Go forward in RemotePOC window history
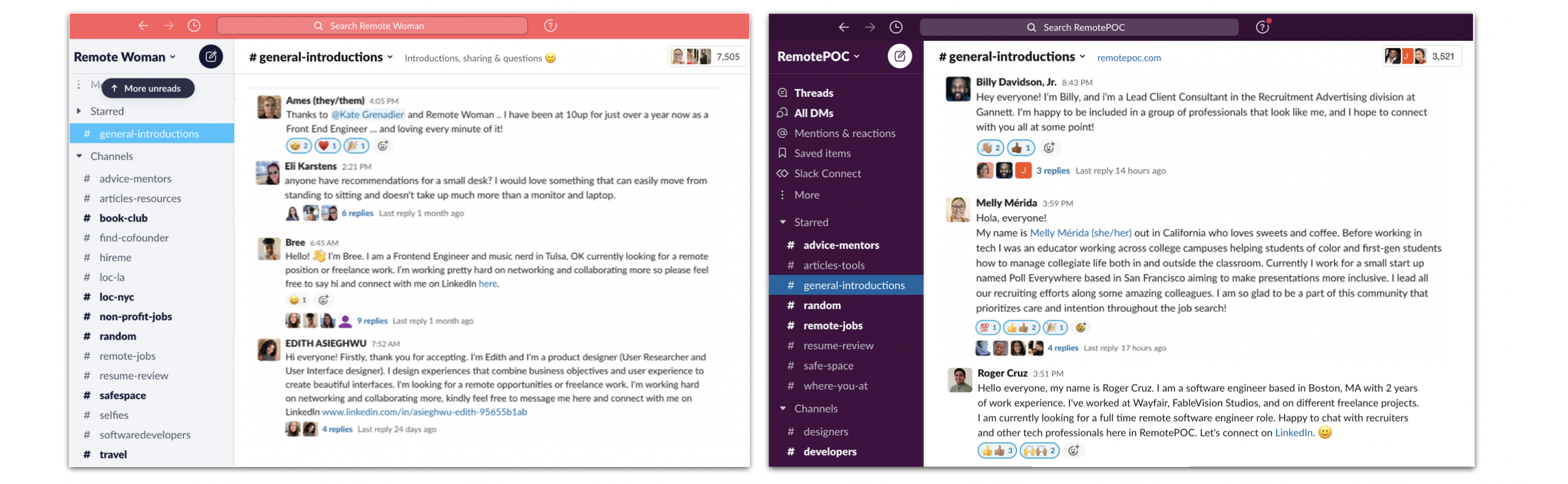Screen dimensions: 1568x484 point(870,27)
